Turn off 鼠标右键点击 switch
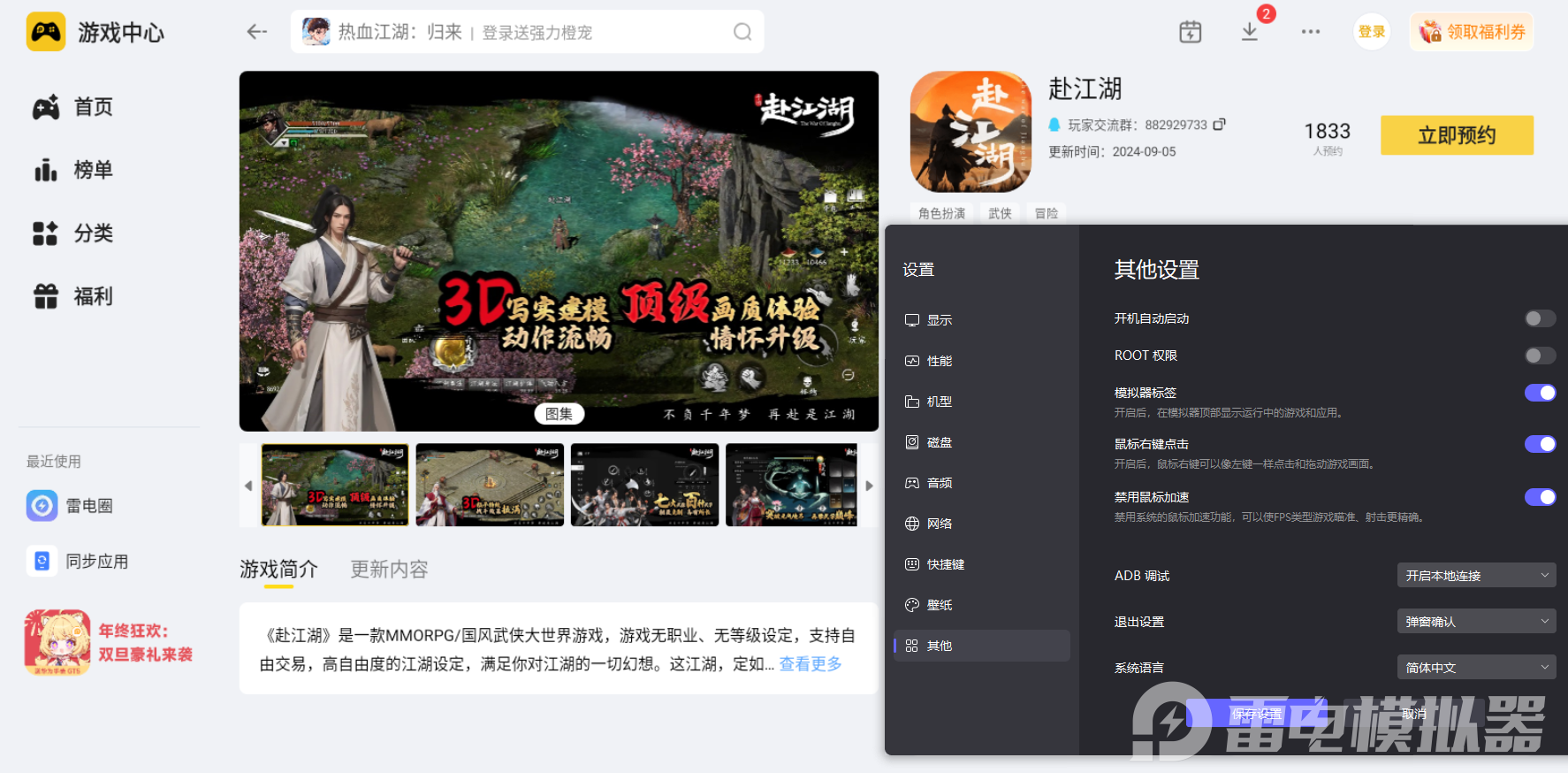This screenshot has width=1568, height=773. tap(1540, 444)
